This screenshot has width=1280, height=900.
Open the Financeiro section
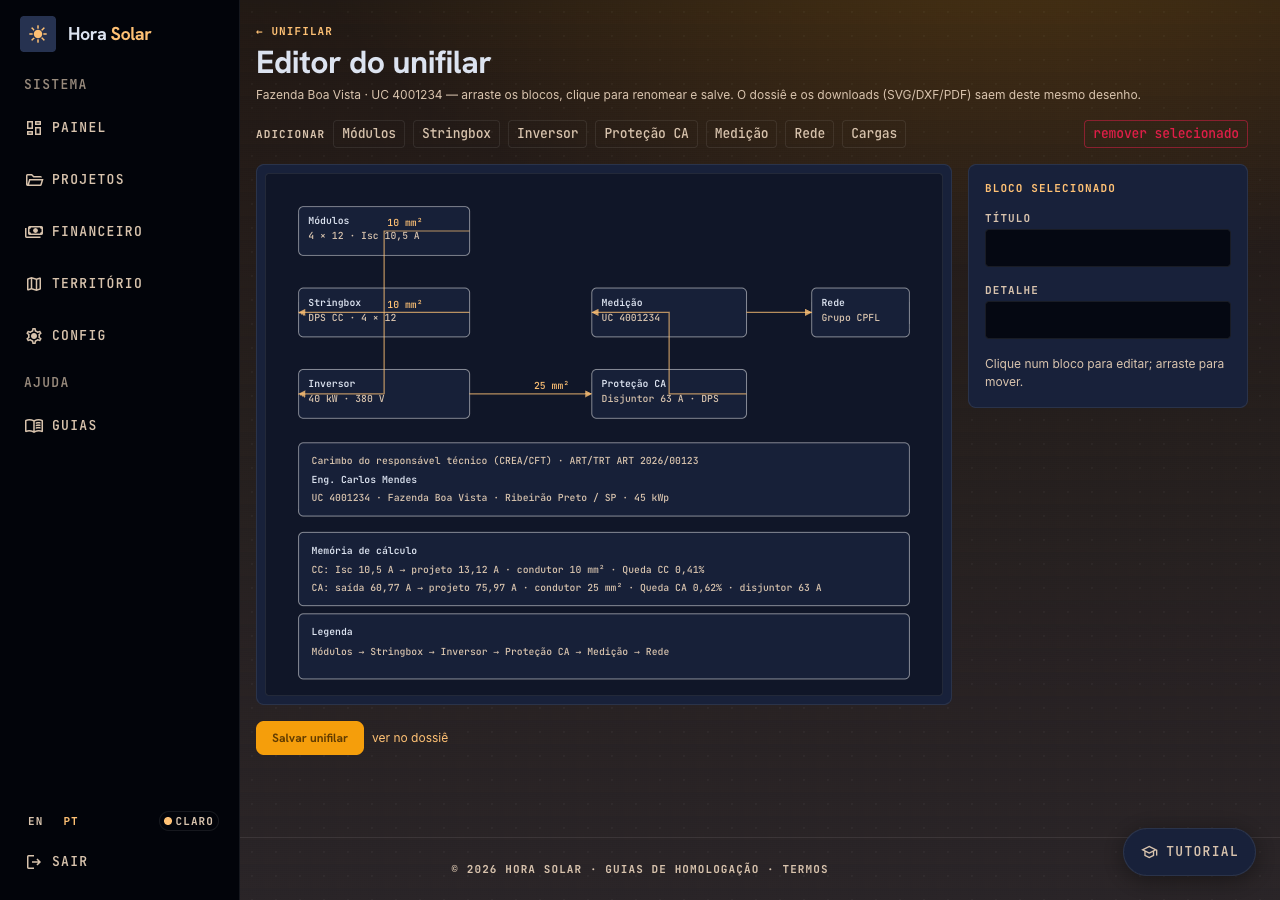tap(120, 232)
